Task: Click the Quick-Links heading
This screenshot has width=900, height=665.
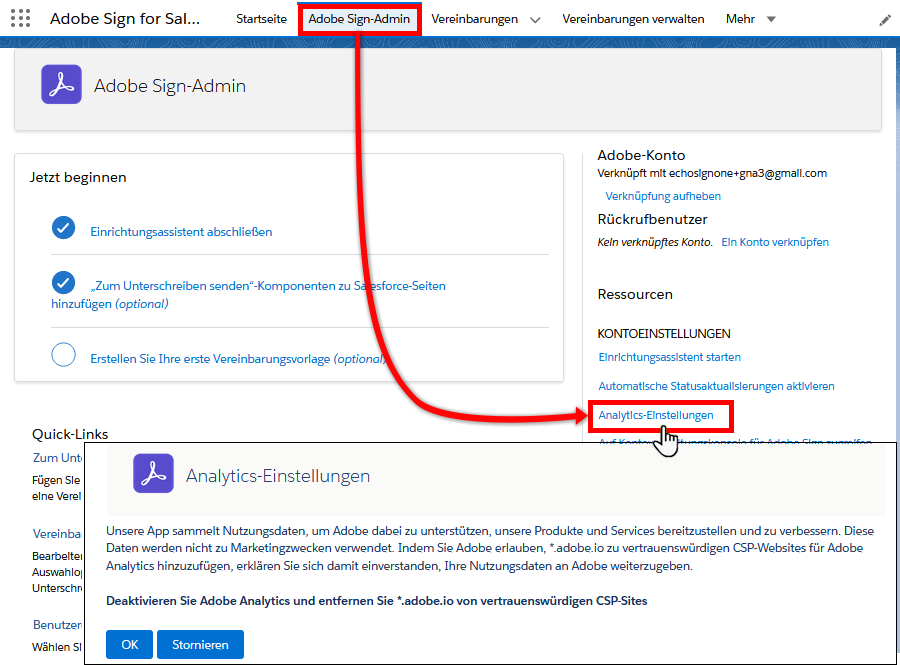Action: 70,434
